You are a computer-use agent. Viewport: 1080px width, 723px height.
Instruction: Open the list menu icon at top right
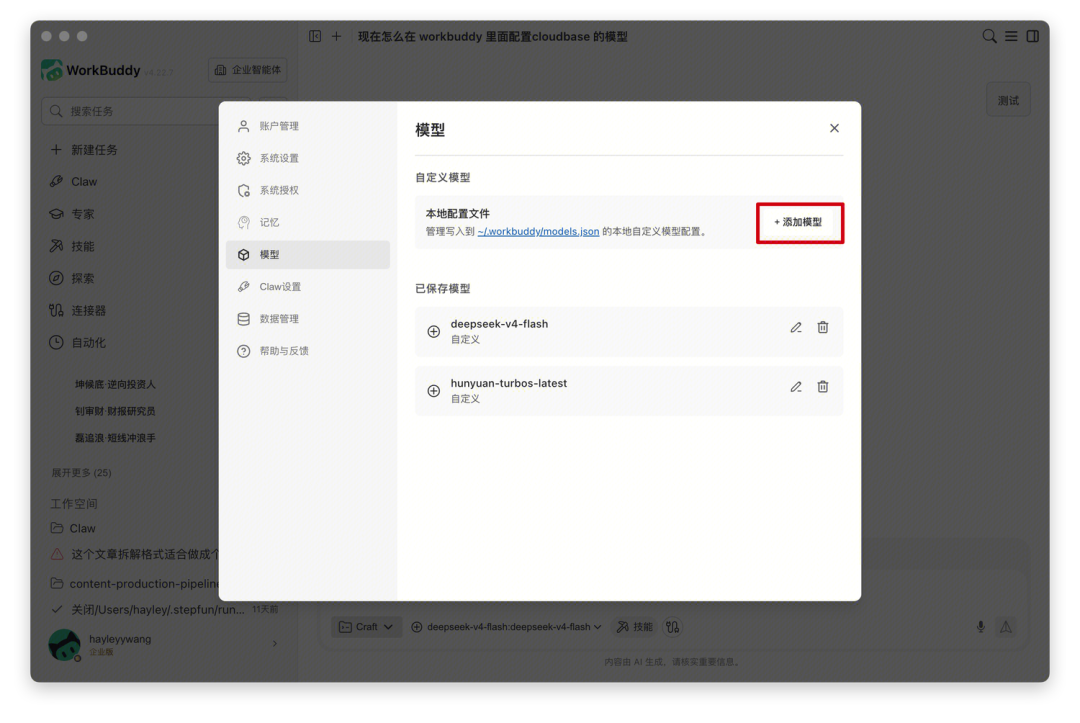tap(1011, 36)
